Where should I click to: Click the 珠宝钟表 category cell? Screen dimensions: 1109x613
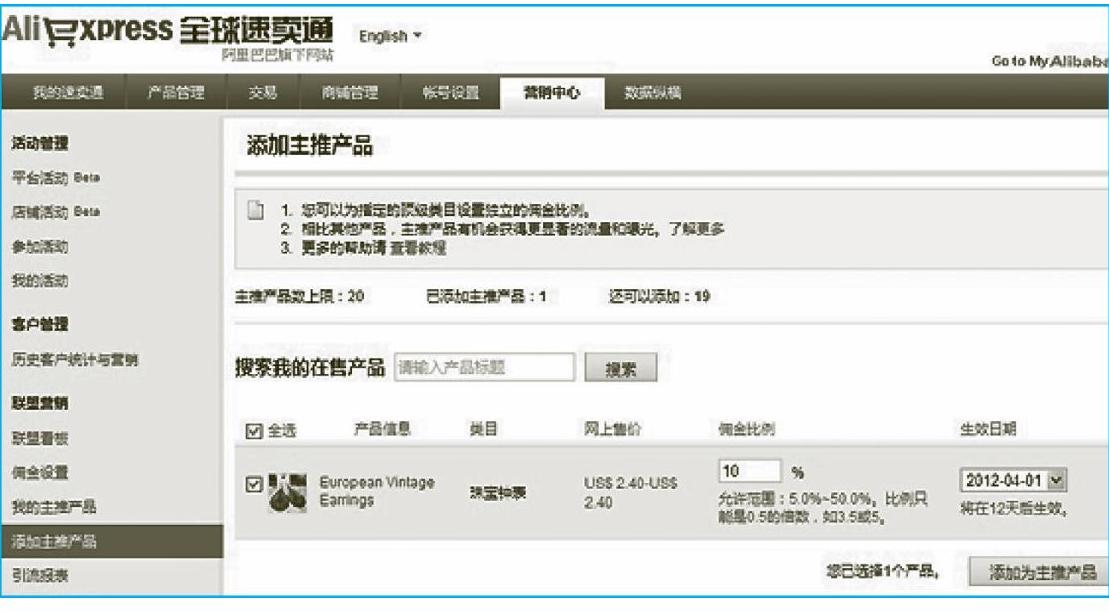[498, 493]
